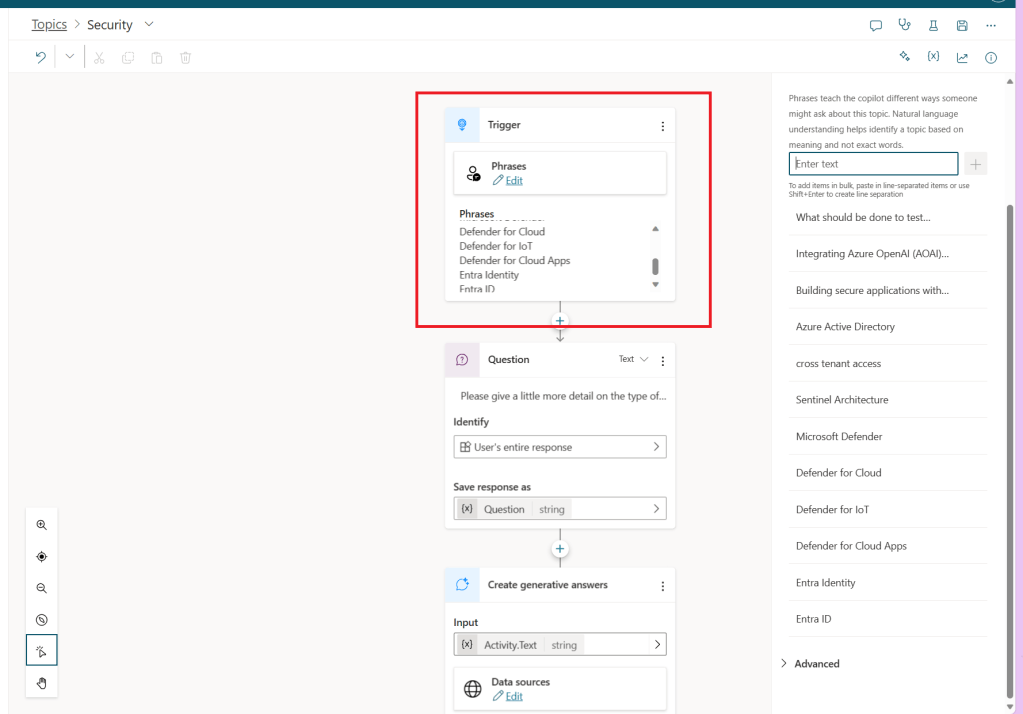The width and height of the screenshot is (1023, 714).
Task: Zoom out on the authoring canvas
Action: coord(42,589)
